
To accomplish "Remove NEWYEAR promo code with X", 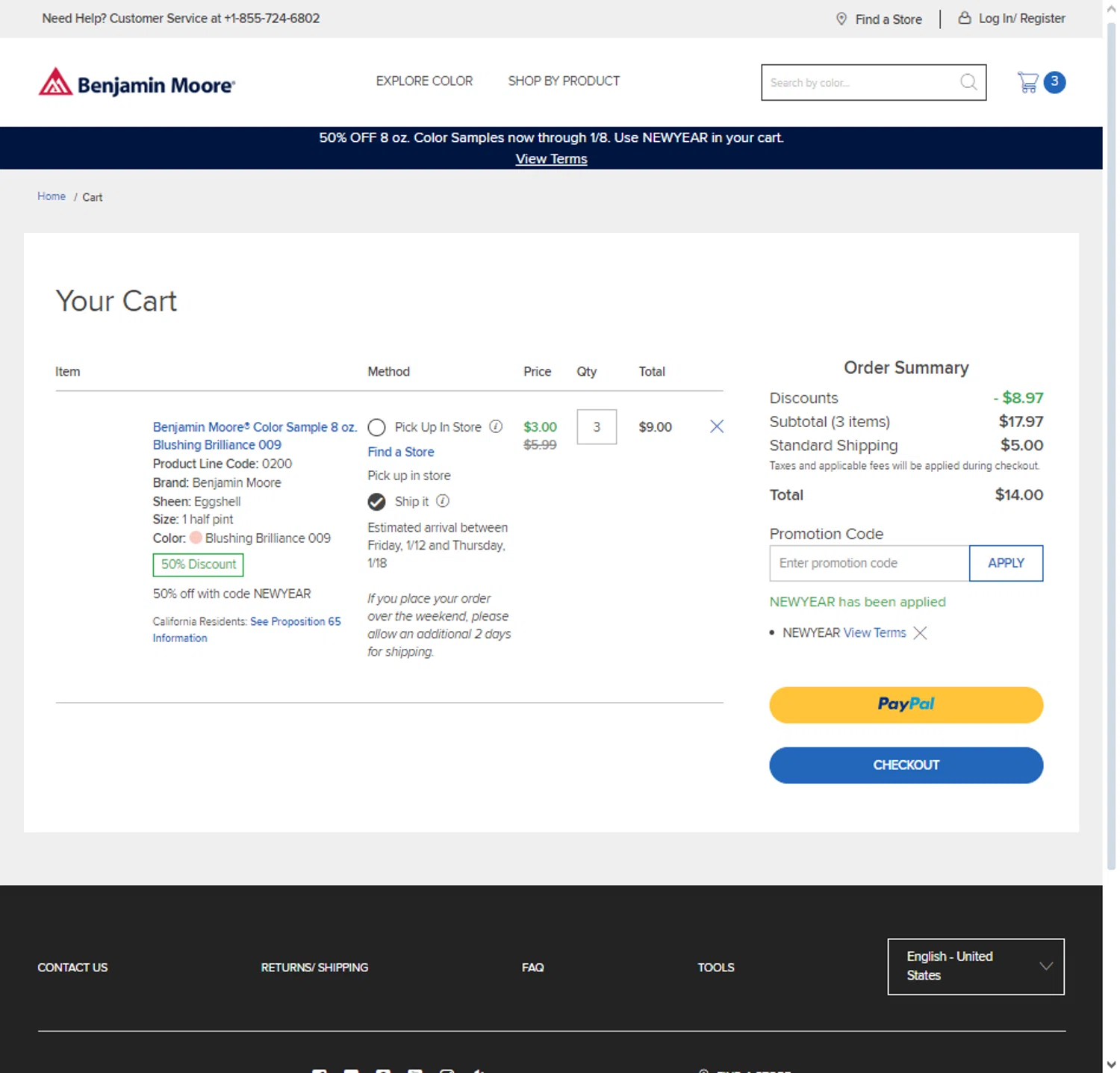I will (920, 633).
